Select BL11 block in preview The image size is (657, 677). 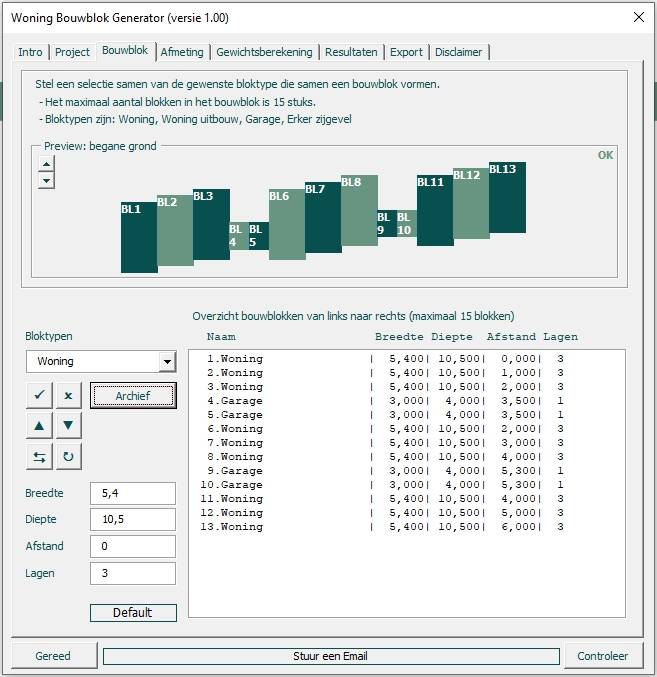(435, 211)
